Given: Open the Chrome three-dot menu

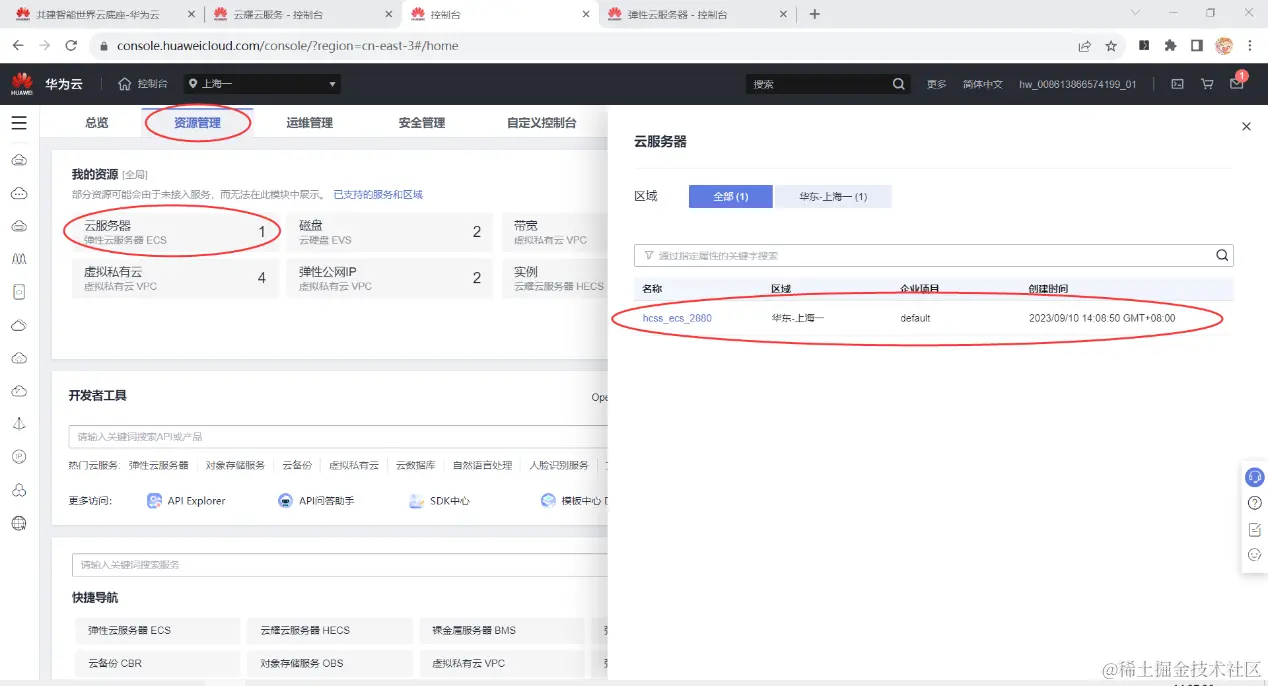Looking at the screenshot, I should (1250, 46).
